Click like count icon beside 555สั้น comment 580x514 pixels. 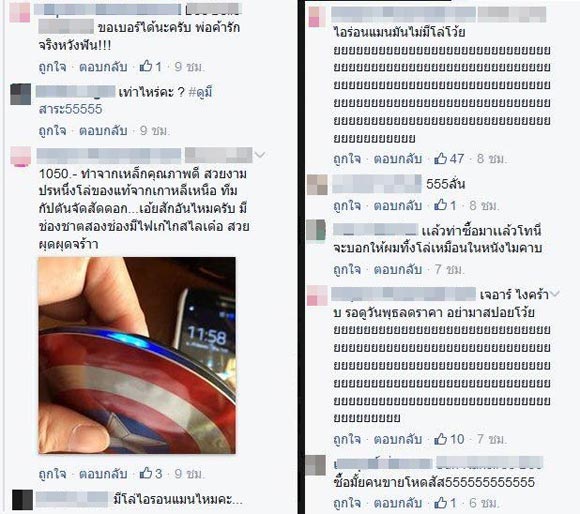click(441, 204)
